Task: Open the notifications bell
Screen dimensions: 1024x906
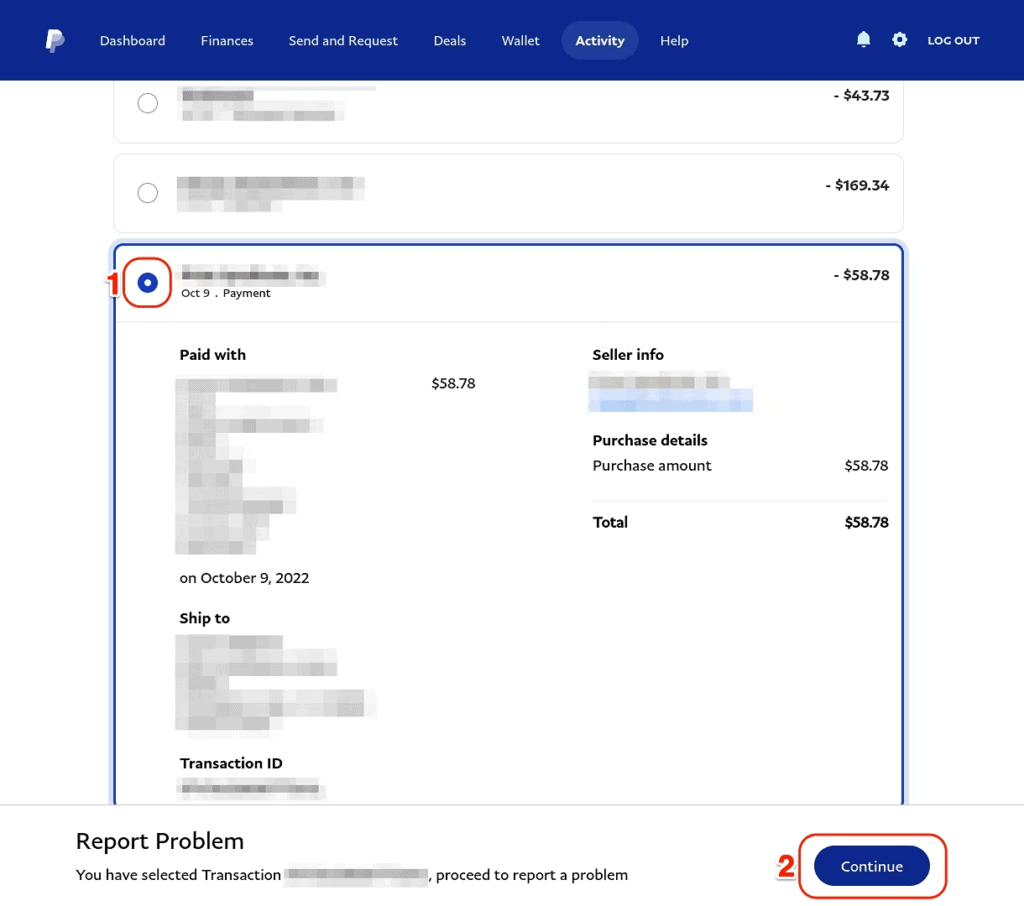Action: point(864,40)
